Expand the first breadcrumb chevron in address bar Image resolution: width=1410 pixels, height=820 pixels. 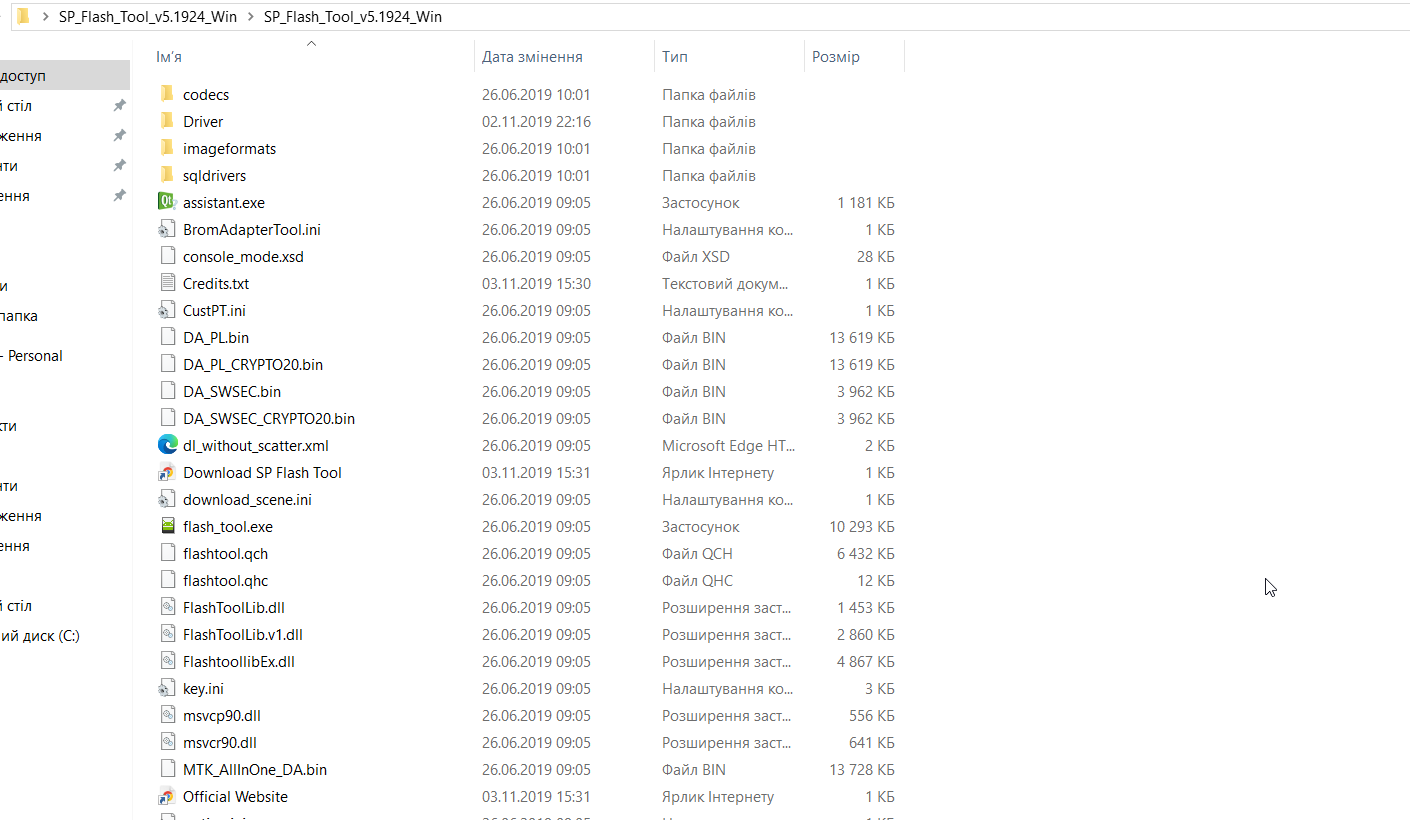tap(45, 17)
